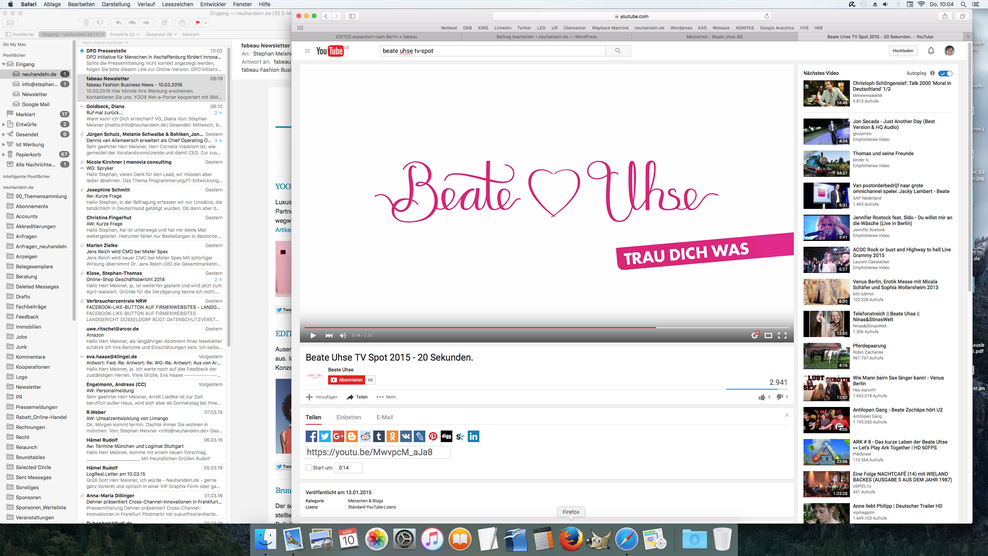Expand the Papierkorb mailbox
The image size is (988, 556).
(4, 154)
